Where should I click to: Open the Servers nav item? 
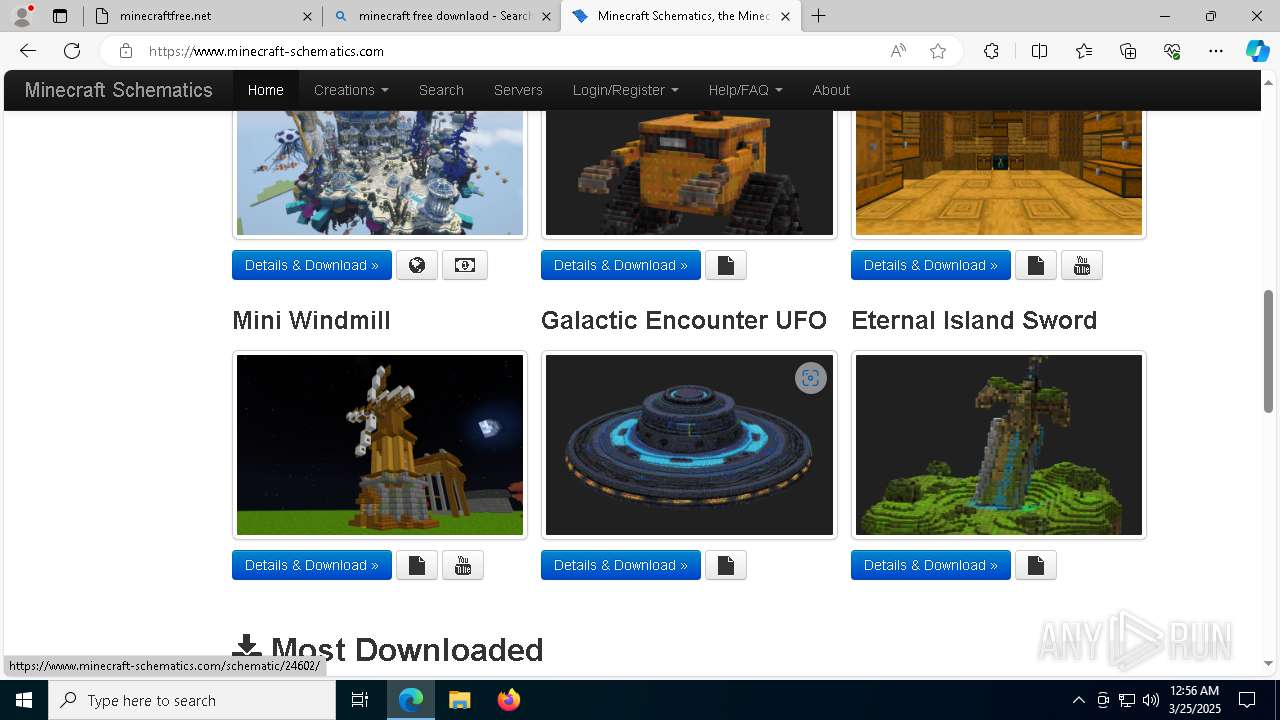click(x=518, y=90)
